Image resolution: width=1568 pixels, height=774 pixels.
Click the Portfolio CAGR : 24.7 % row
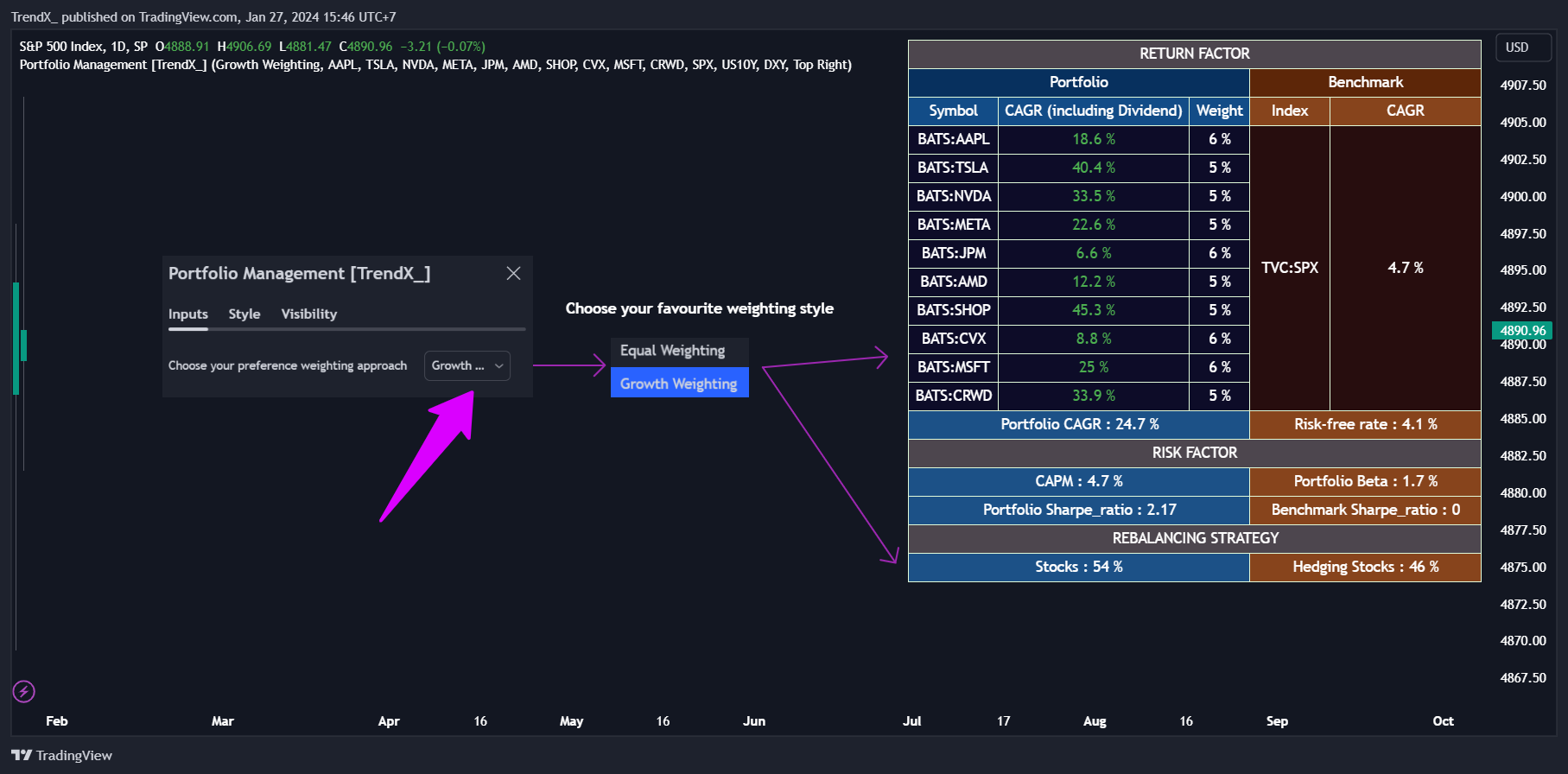pyautogui.click(x=1079, y=424)
